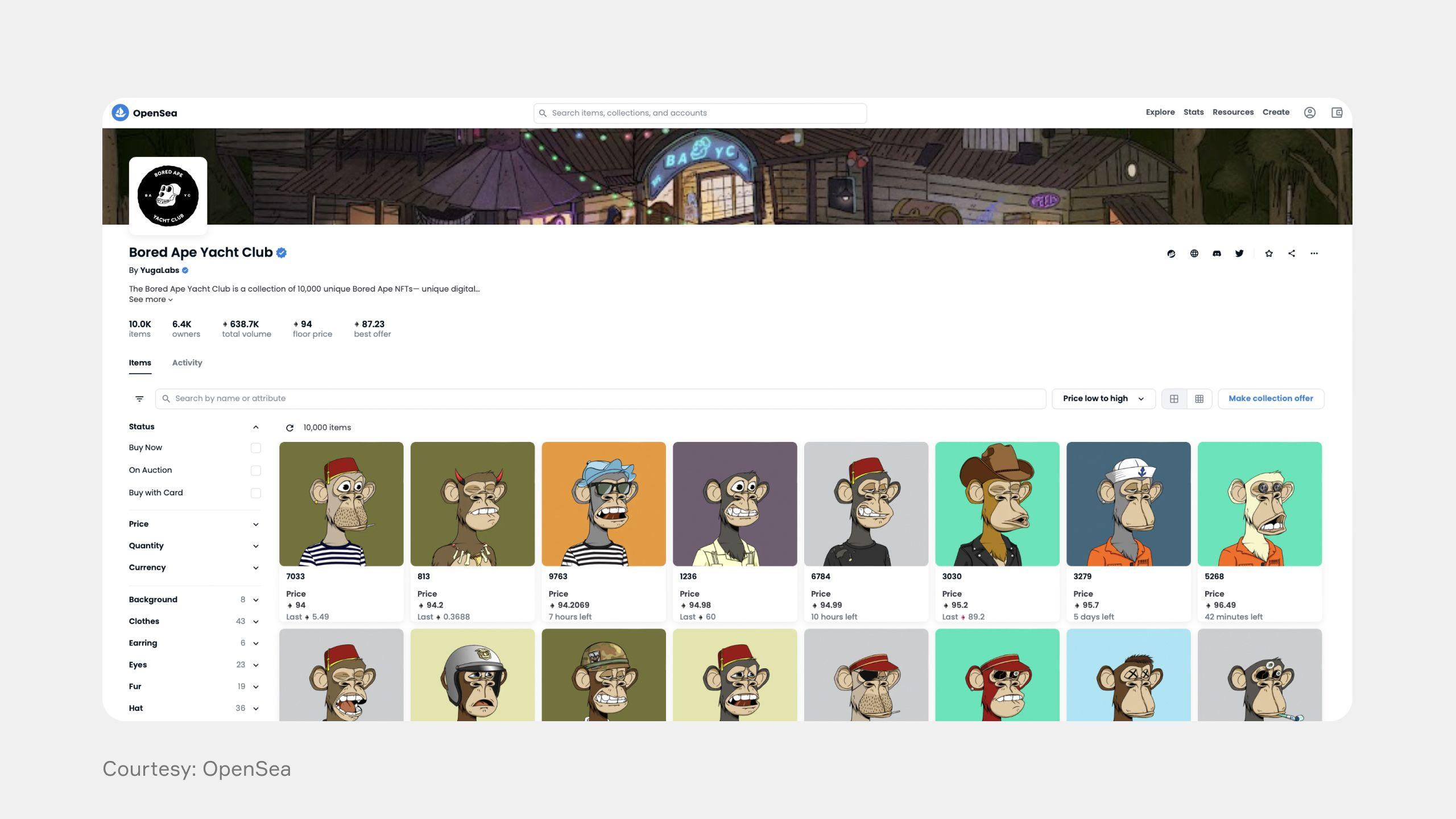Open the collection website globe icon
This screenshot has width=1456, height=819.
tap(1194, 254)
